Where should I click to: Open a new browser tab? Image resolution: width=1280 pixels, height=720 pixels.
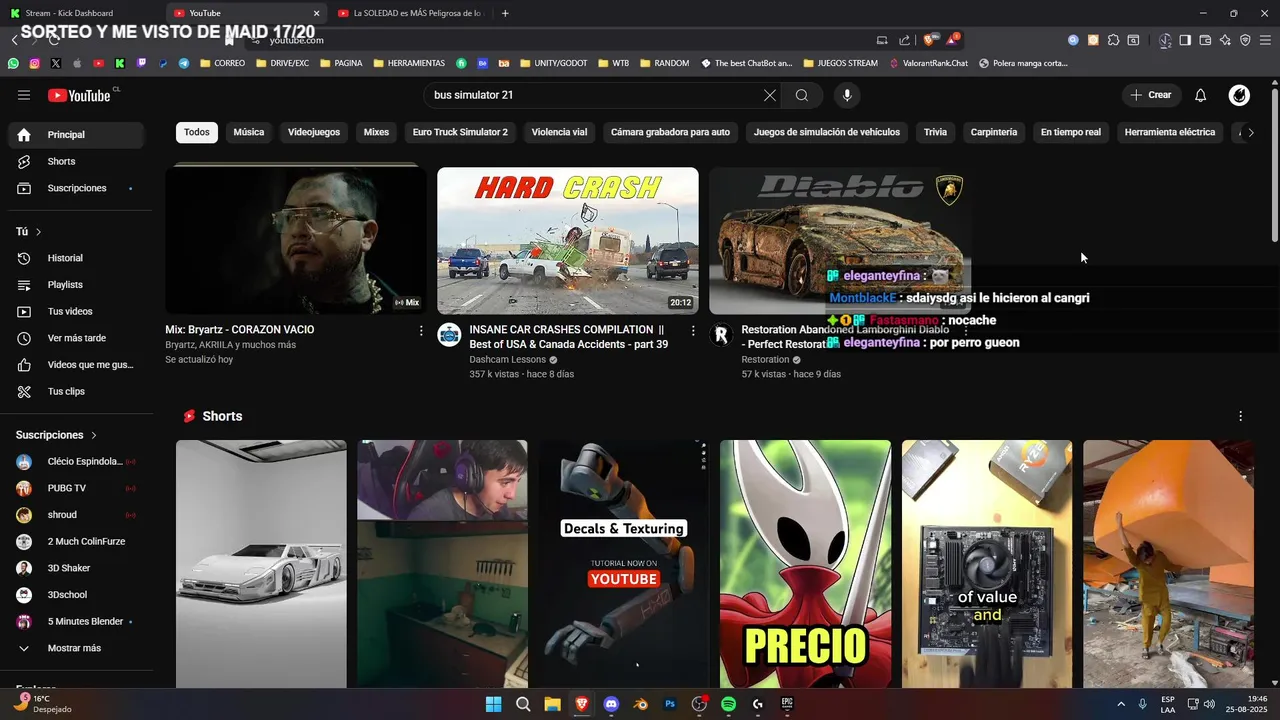coord(505,13)
